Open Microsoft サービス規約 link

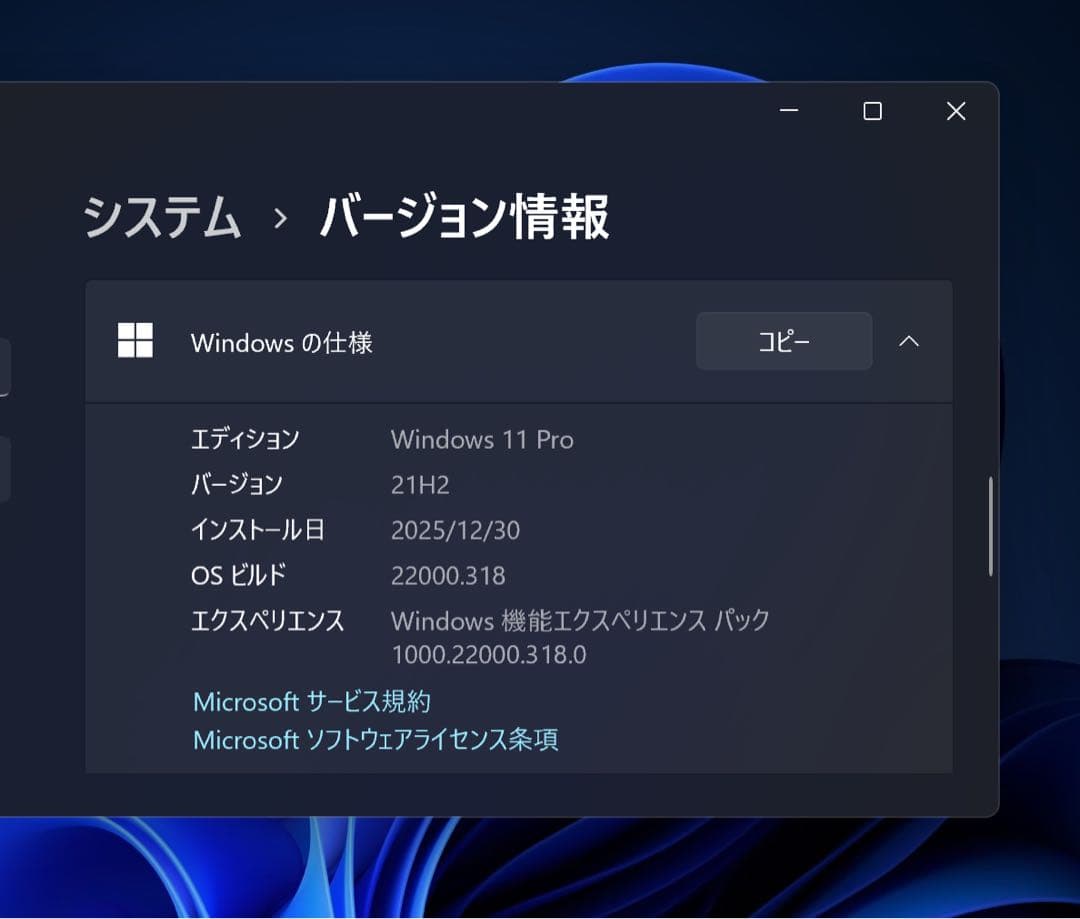point(311,702)
